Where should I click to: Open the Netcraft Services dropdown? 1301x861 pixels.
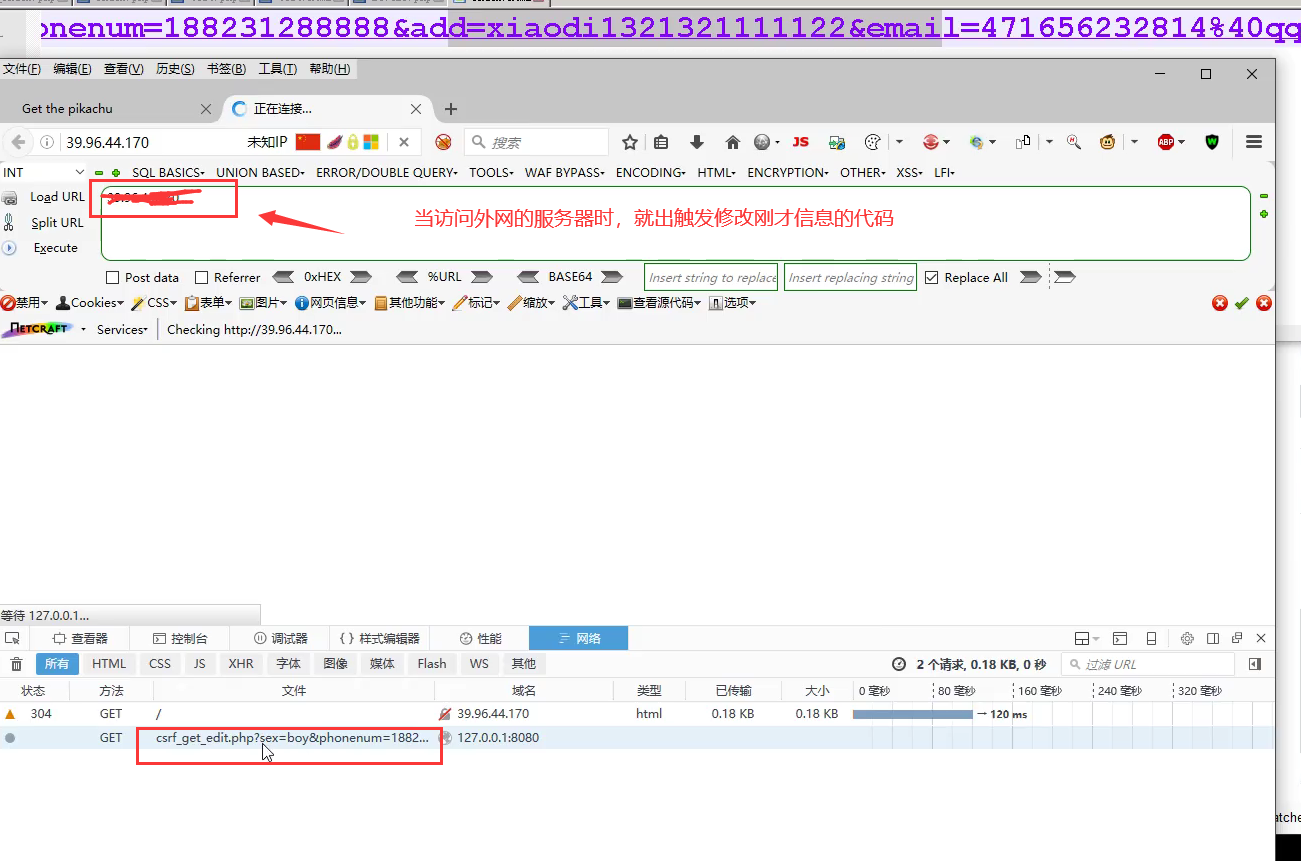122,329
